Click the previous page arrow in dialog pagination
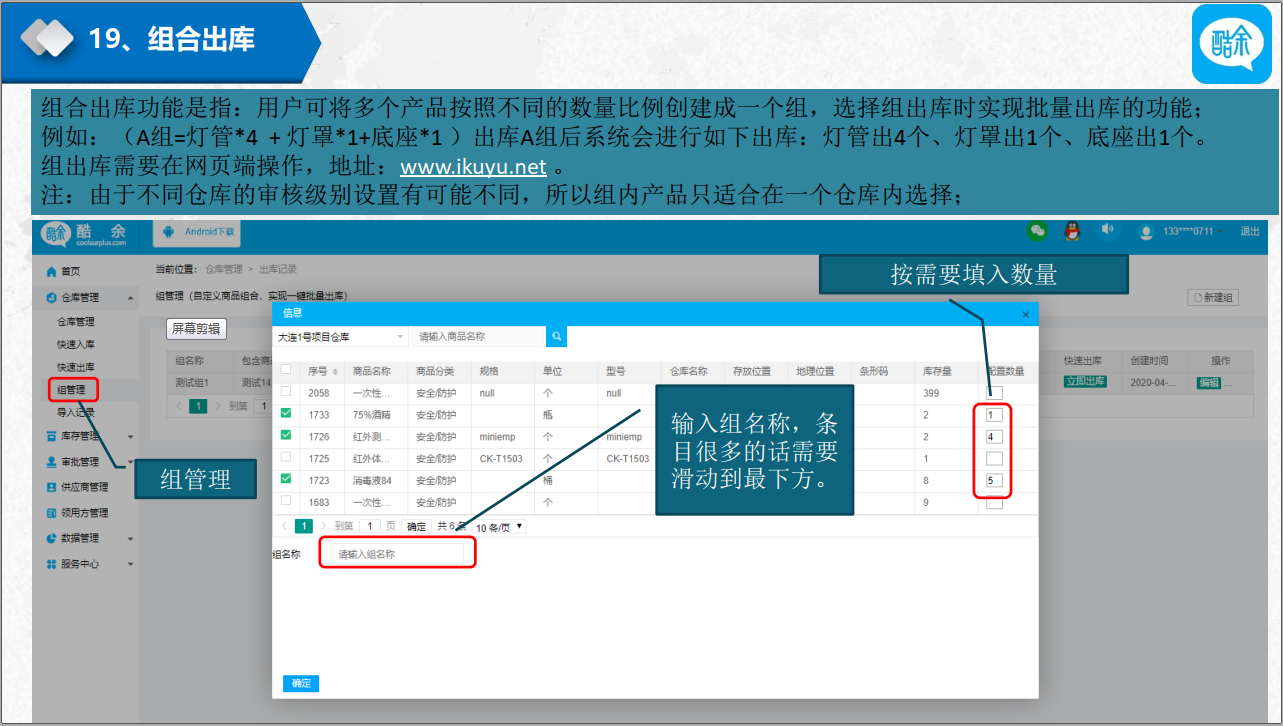 [x=284, y=526]
